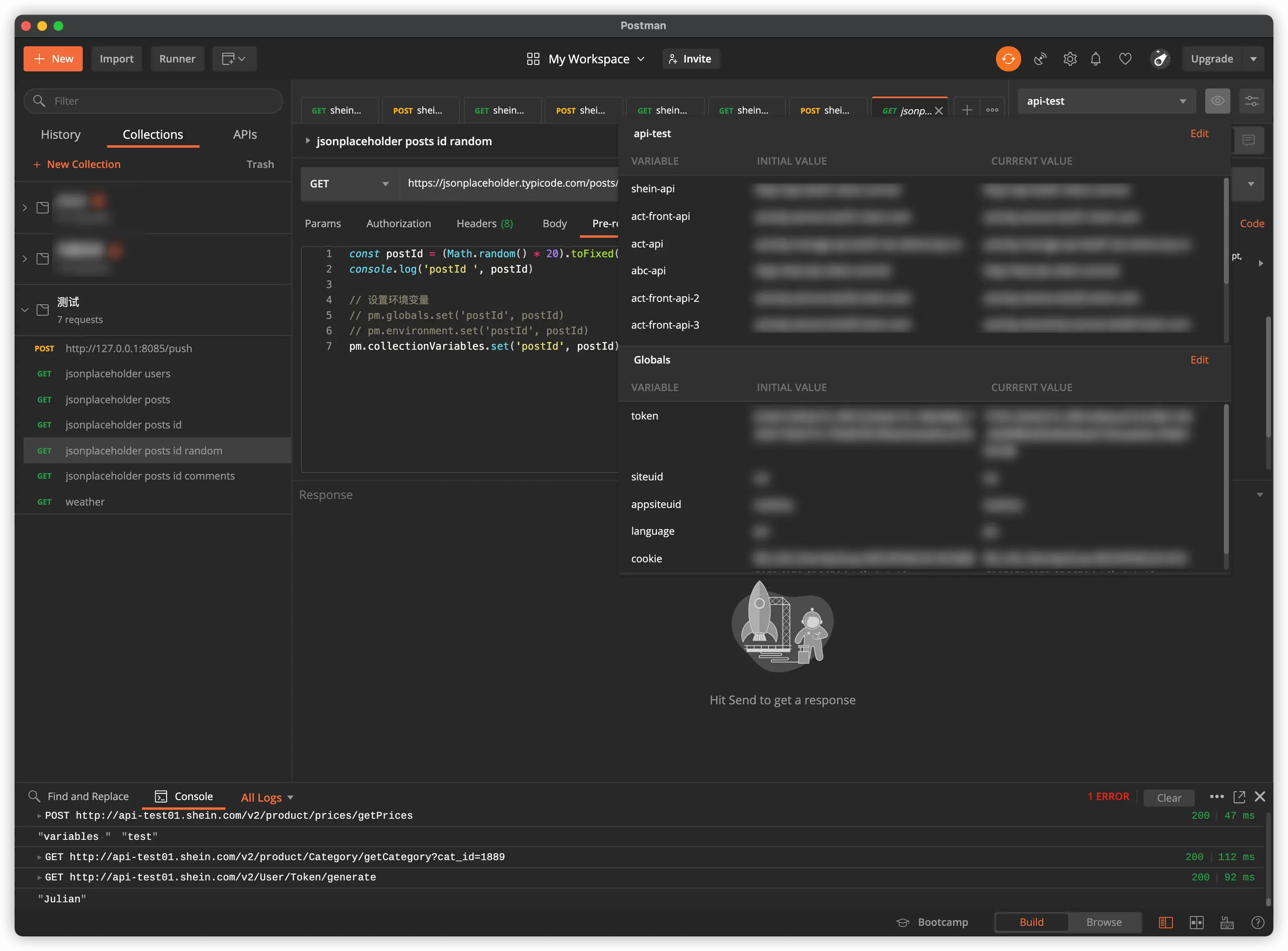Screen dimensions: 1288x951
Task: Open the Body tab
Action: click(554, 224)
